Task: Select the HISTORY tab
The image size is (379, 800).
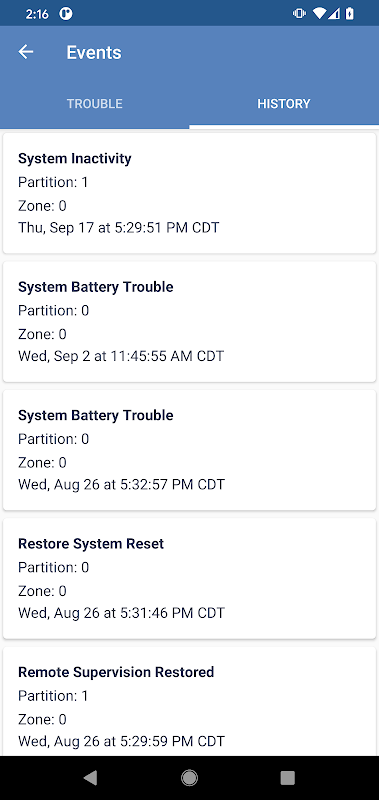Action: coord(284,104)
